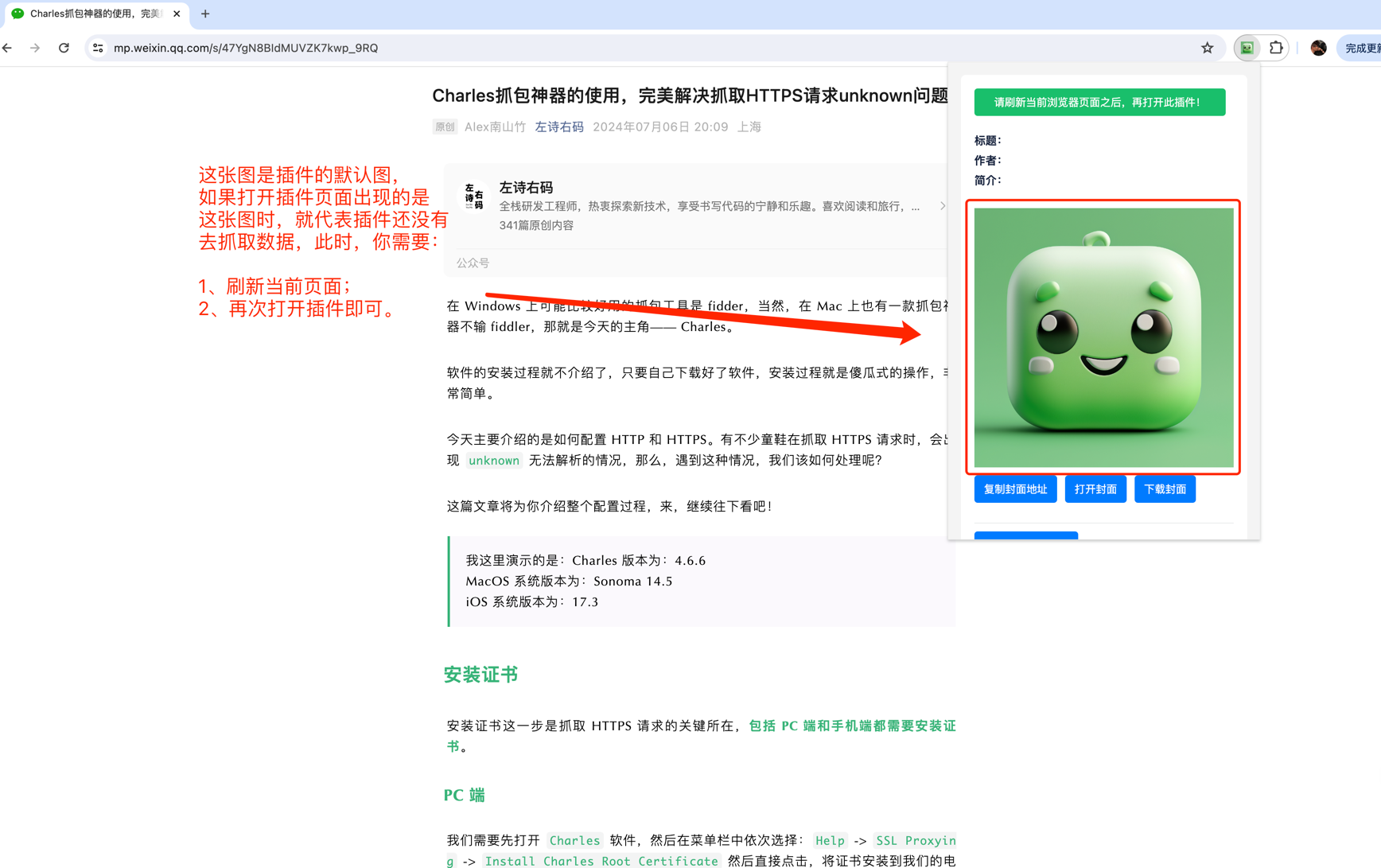Expand account card with right chevron
This screenshot has height=868, width=1381.
[x=942, y=206]
